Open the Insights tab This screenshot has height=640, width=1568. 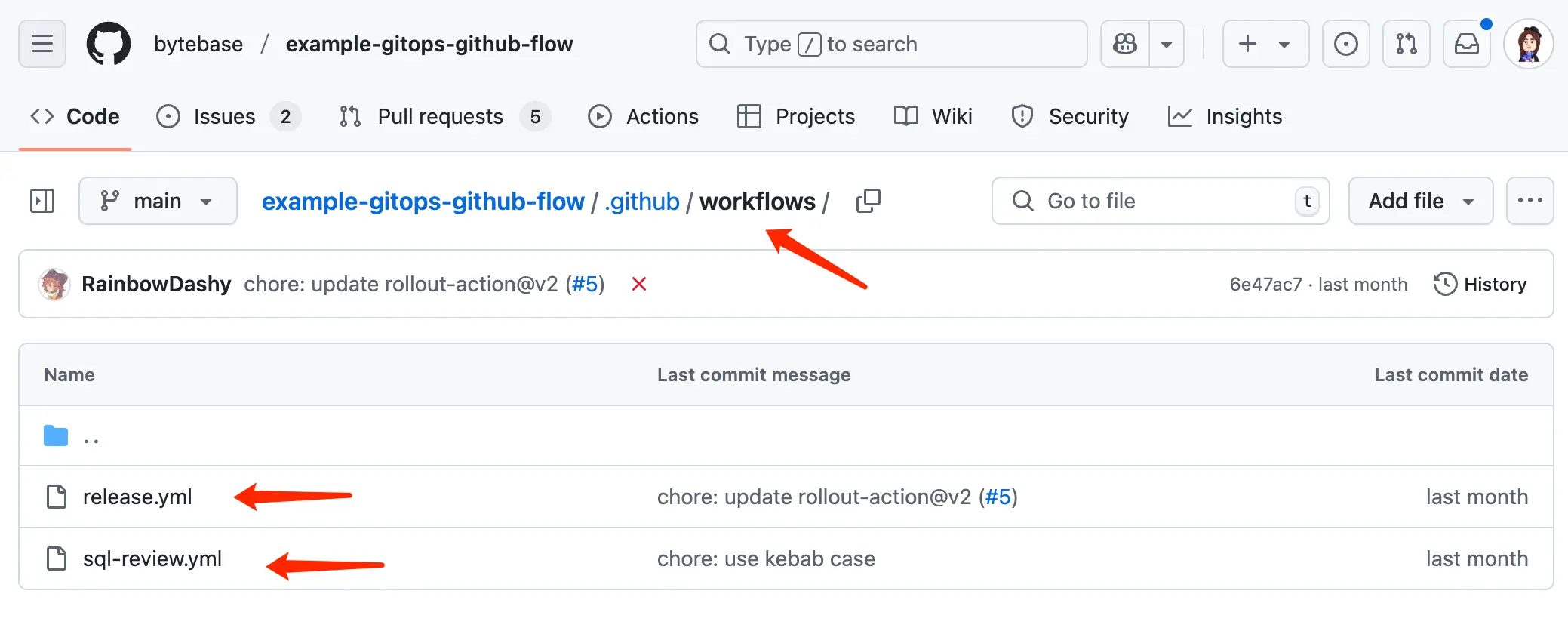pyautogui.click(x=1244, y=116)
